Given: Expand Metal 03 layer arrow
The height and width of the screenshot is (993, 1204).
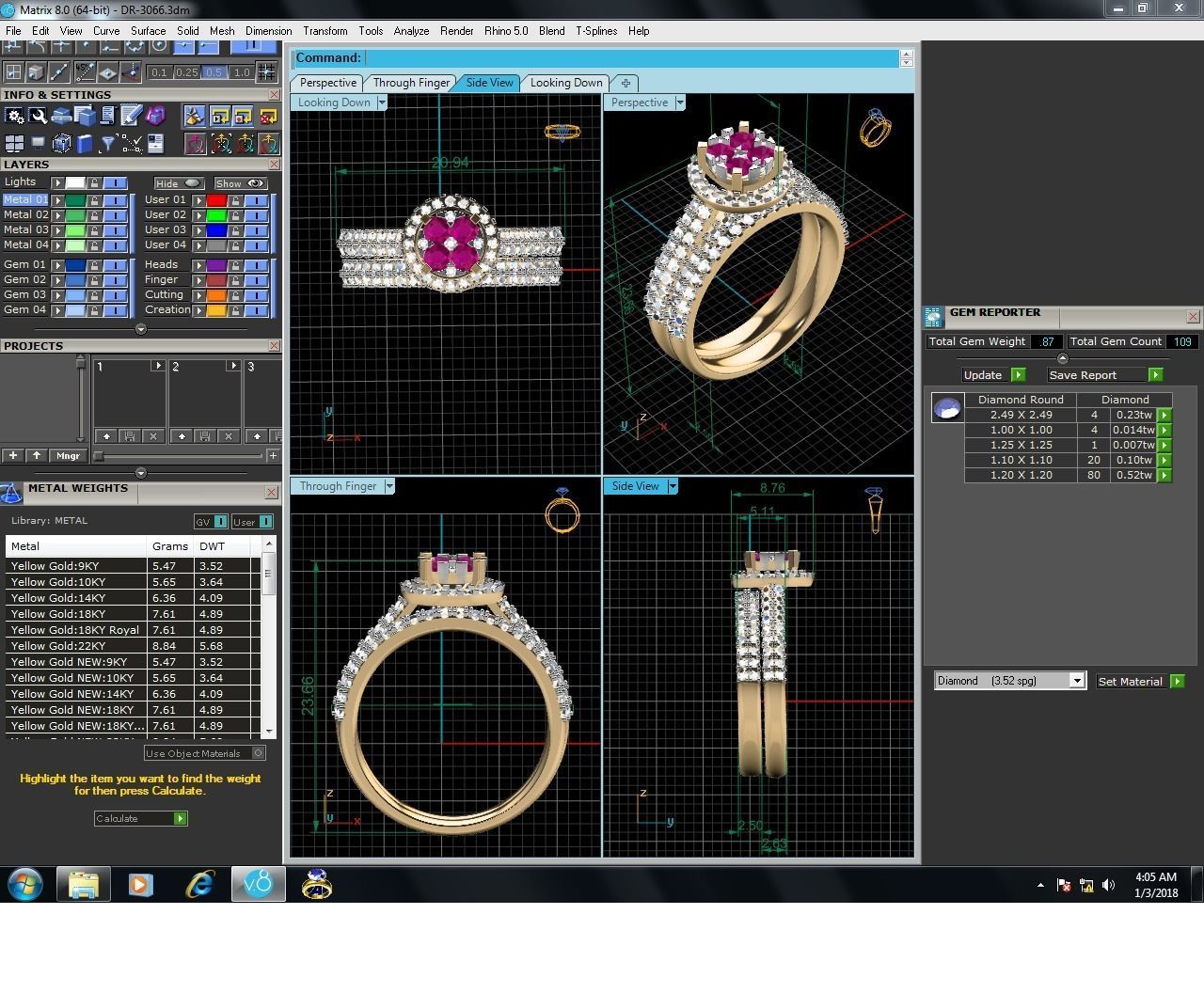Looking at the screenshot, I should (57, 230).
